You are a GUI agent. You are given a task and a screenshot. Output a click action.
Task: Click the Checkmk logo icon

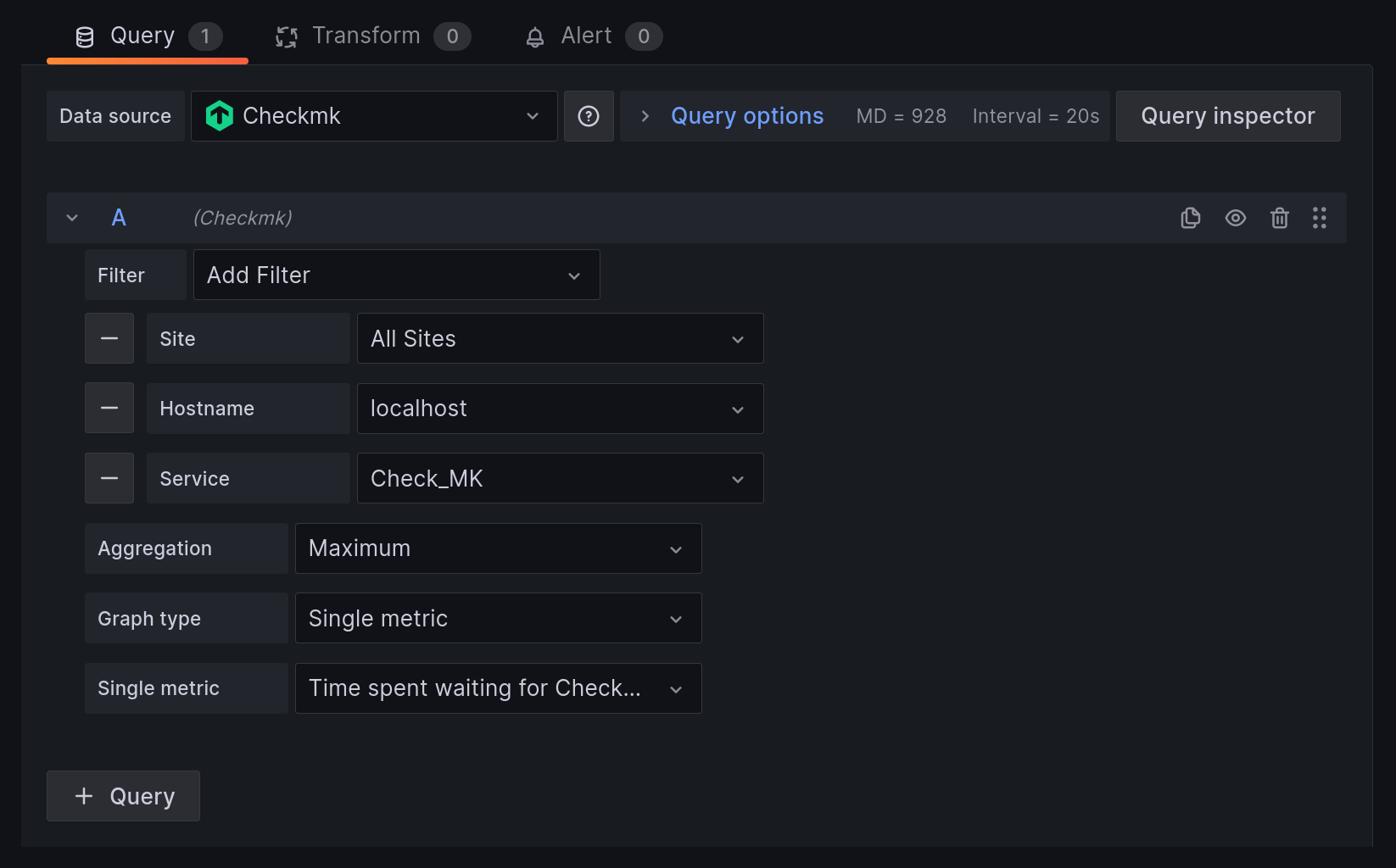220,116
